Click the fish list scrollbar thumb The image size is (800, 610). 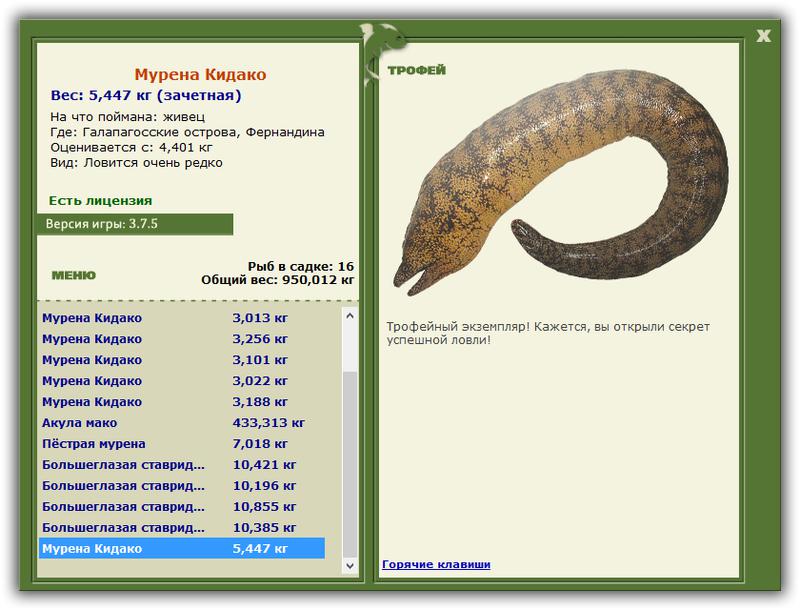(x=350, y=464)
